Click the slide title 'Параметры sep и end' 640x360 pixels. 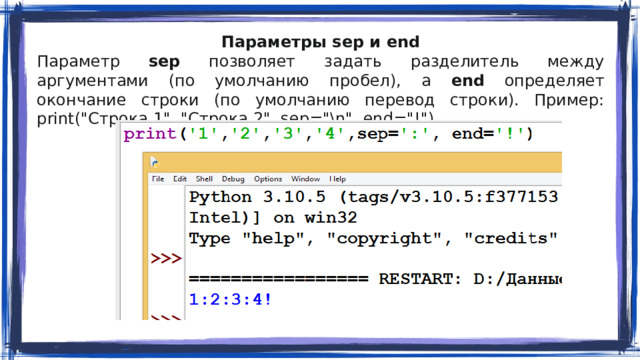(320, 42)
